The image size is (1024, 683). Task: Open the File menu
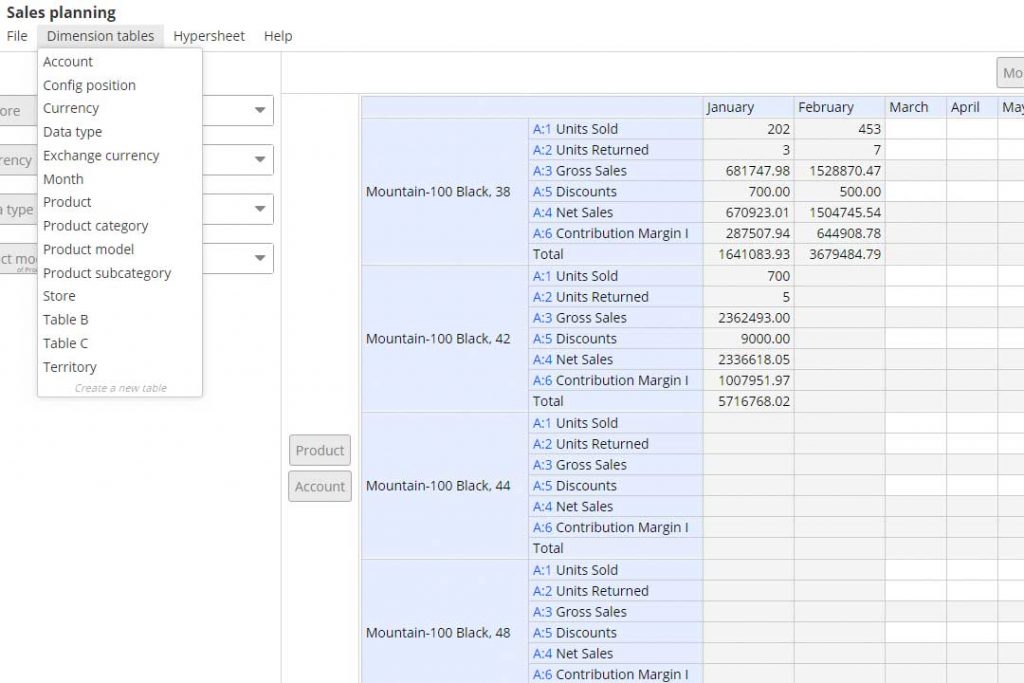point(17,36)
